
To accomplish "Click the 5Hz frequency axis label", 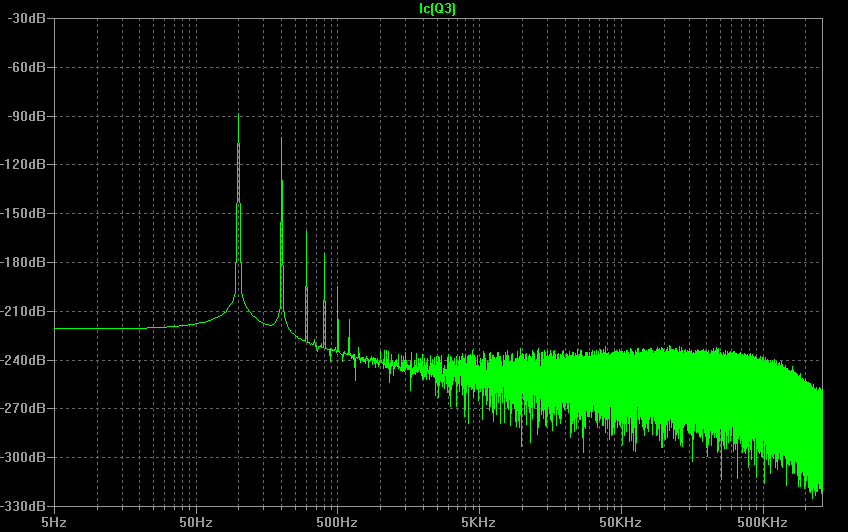I will pos(54,522).
